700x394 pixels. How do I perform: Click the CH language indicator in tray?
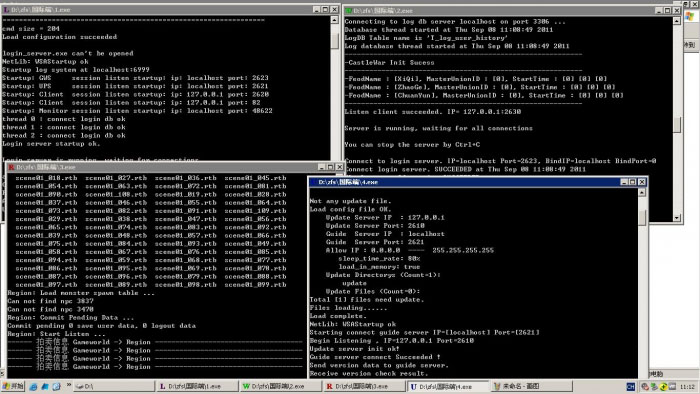click(630, 387)
